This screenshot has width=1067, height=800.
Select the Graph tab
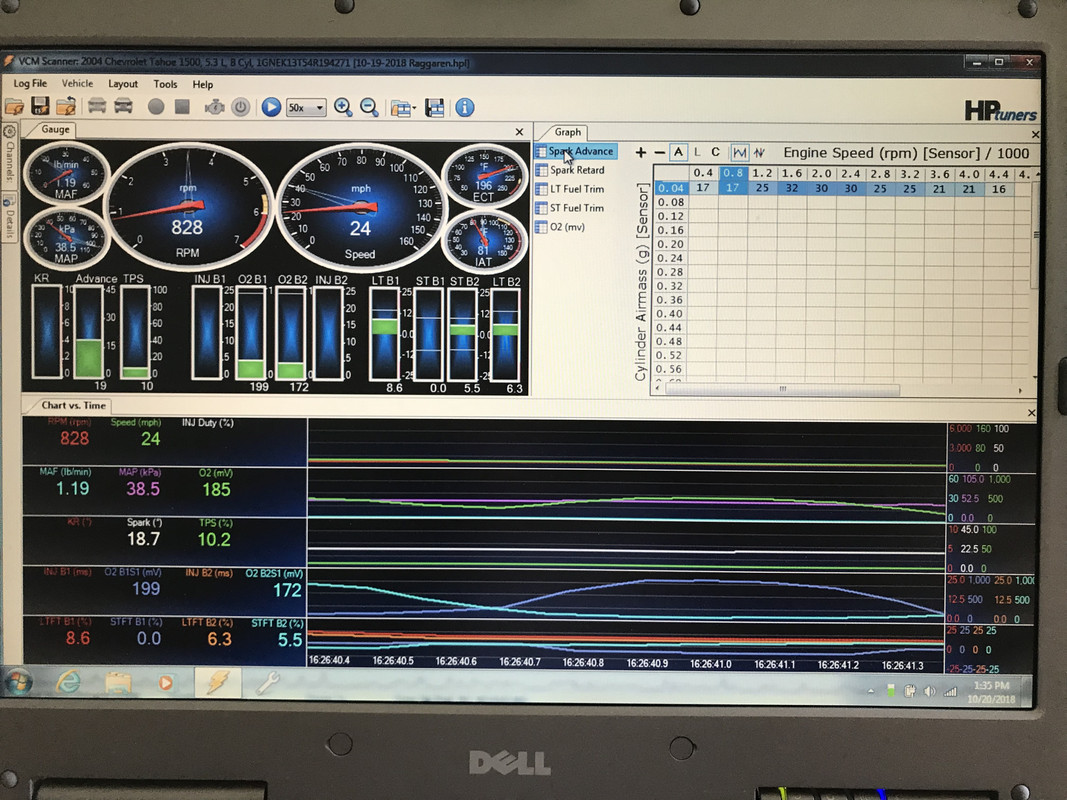point(568,132)
